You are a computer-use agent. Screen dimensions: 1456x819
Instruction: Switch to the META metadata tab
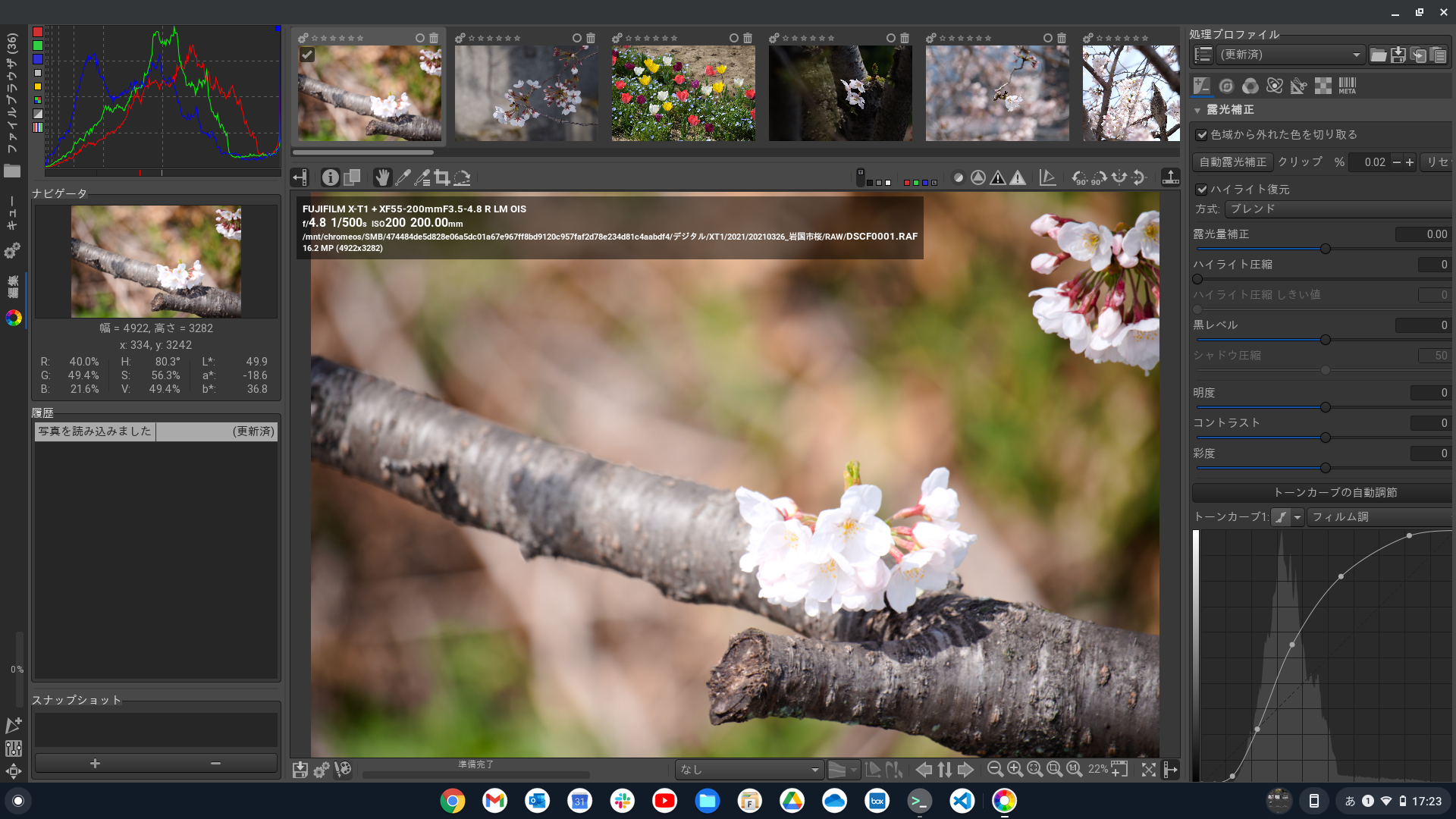point(1347,86)
